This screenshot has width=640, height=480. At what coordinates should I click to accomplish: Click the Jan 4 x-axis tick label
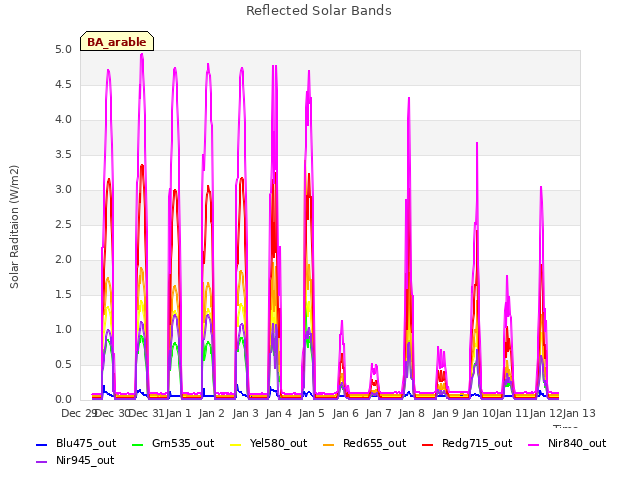[x=278, y=413]
